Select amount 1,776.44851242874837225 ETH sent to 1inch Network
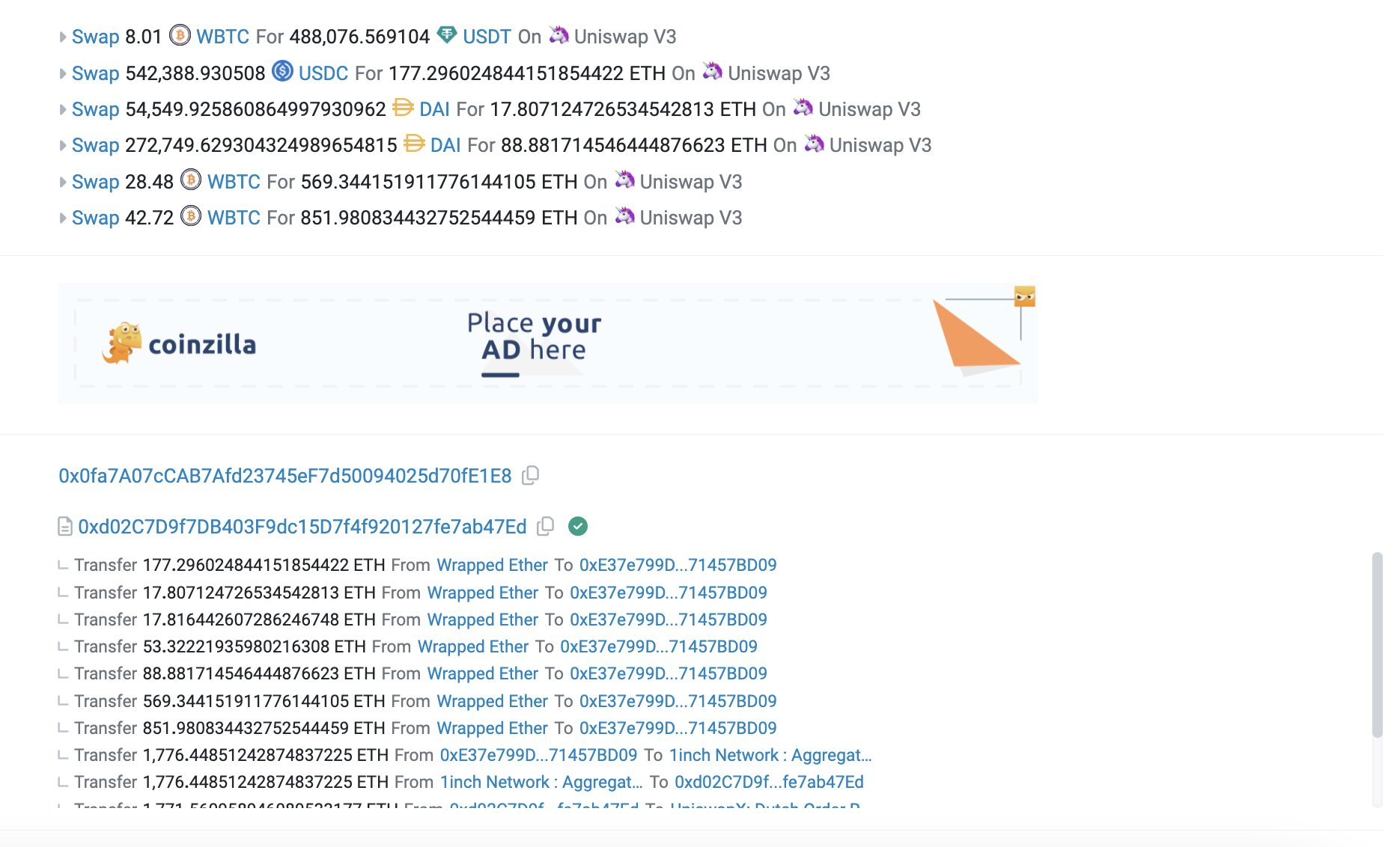 coord(265,755)
